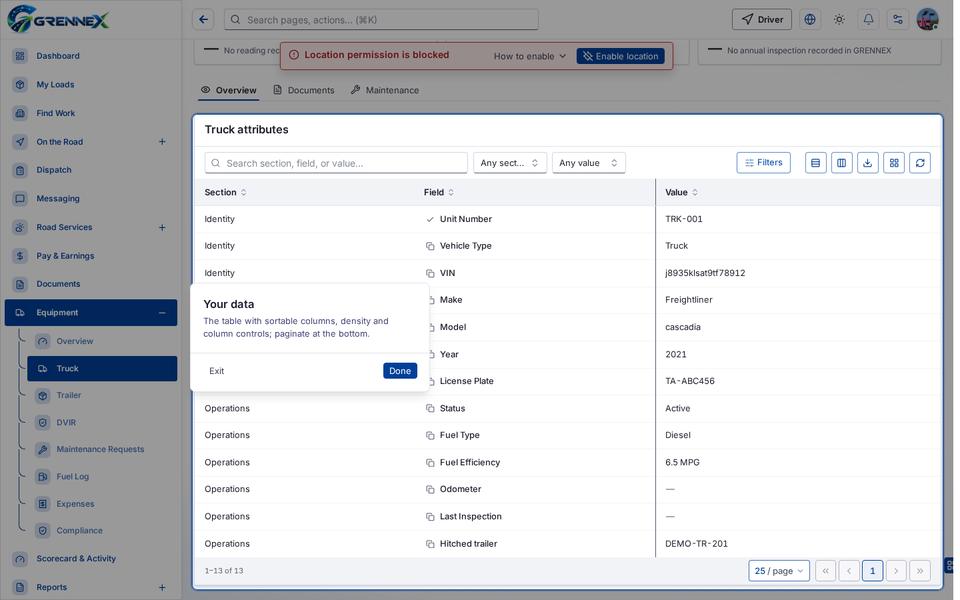960x600 pixels.
Task: Click Done in Your data popup
Action: tap(400, 370)
